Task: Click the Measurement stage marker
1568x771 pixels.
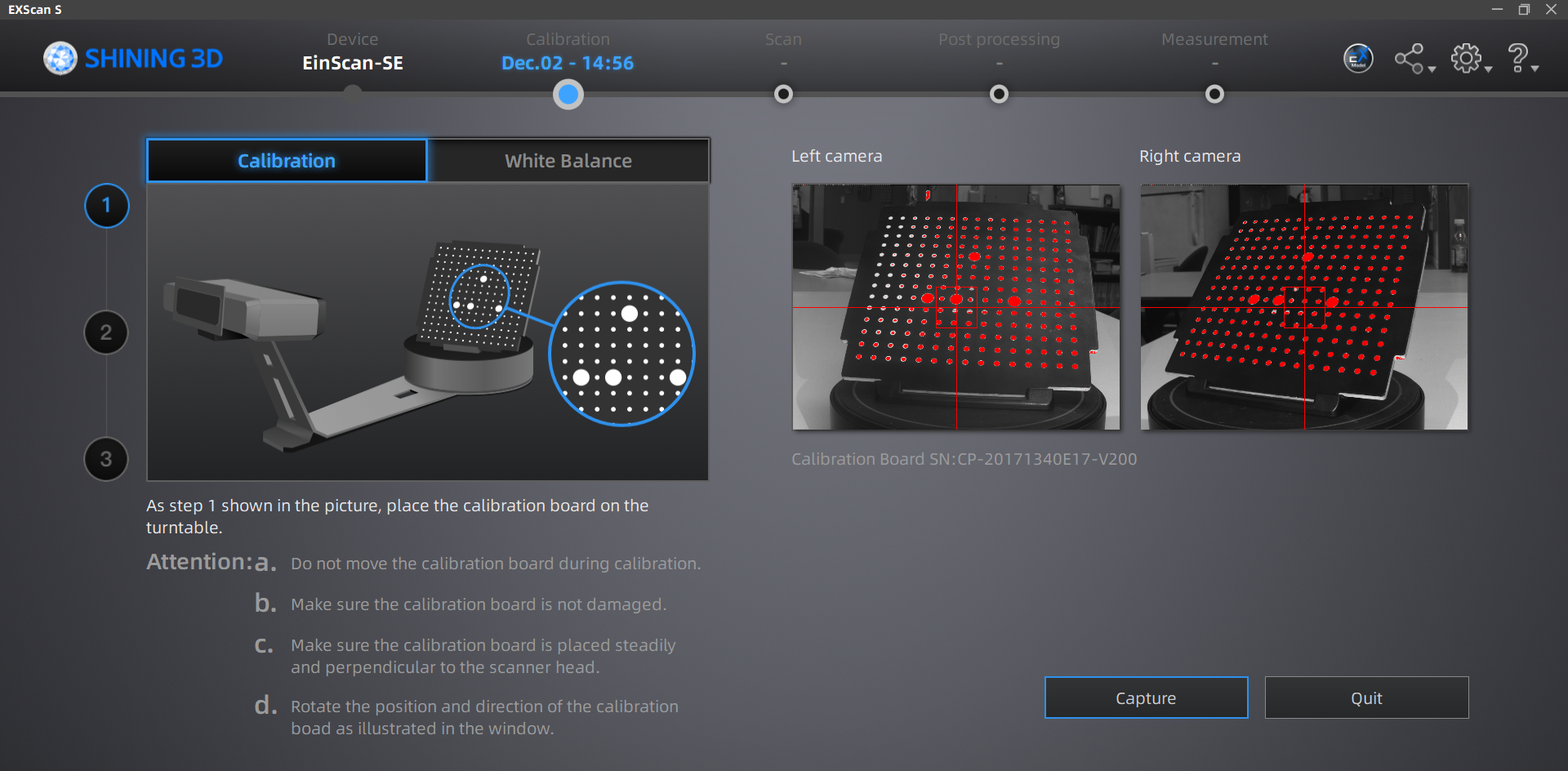Action: (1214, 95)
